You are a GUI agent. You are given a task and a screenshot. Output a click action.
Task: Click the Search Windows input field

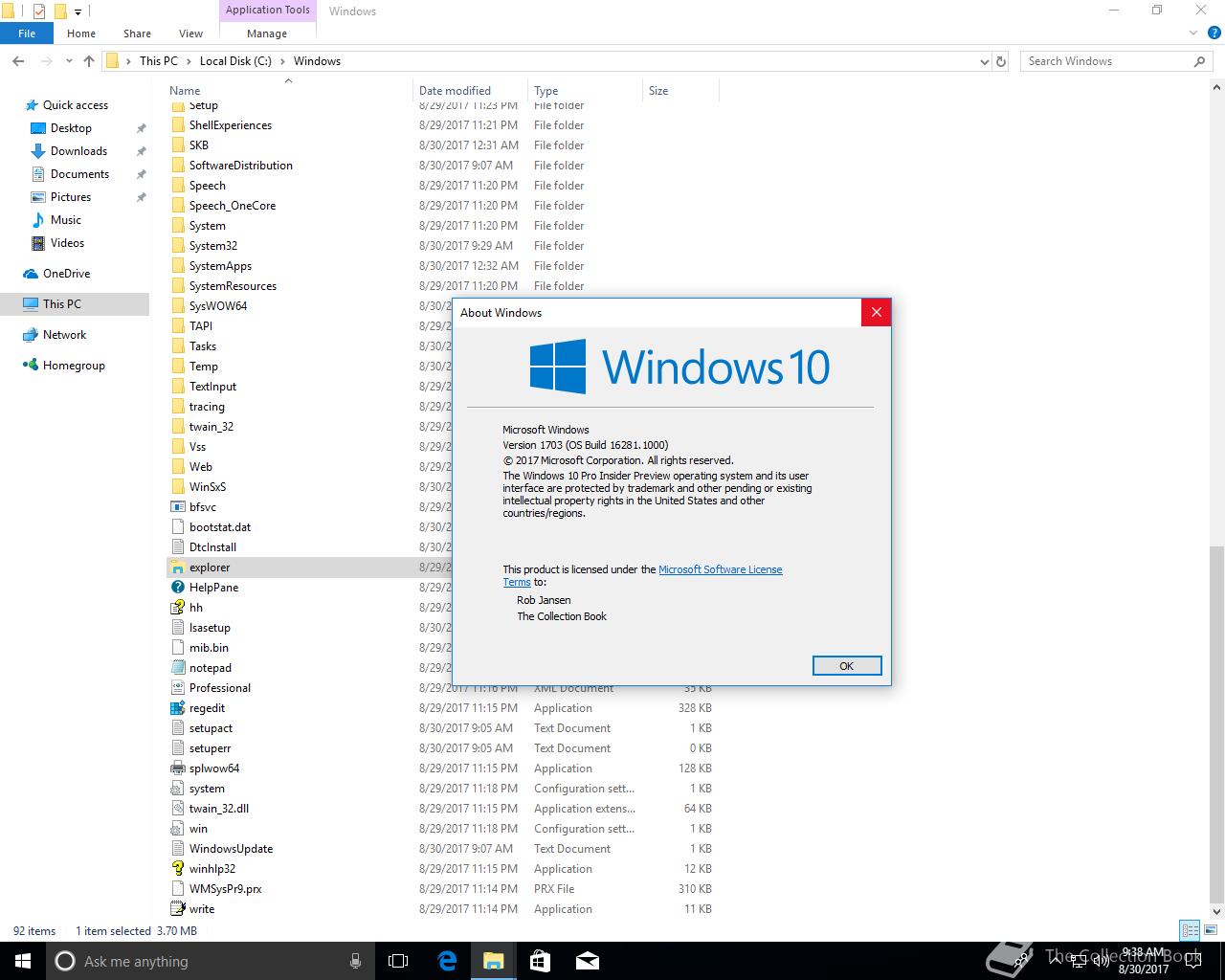pyautogui.click(x=1105, y=61)
